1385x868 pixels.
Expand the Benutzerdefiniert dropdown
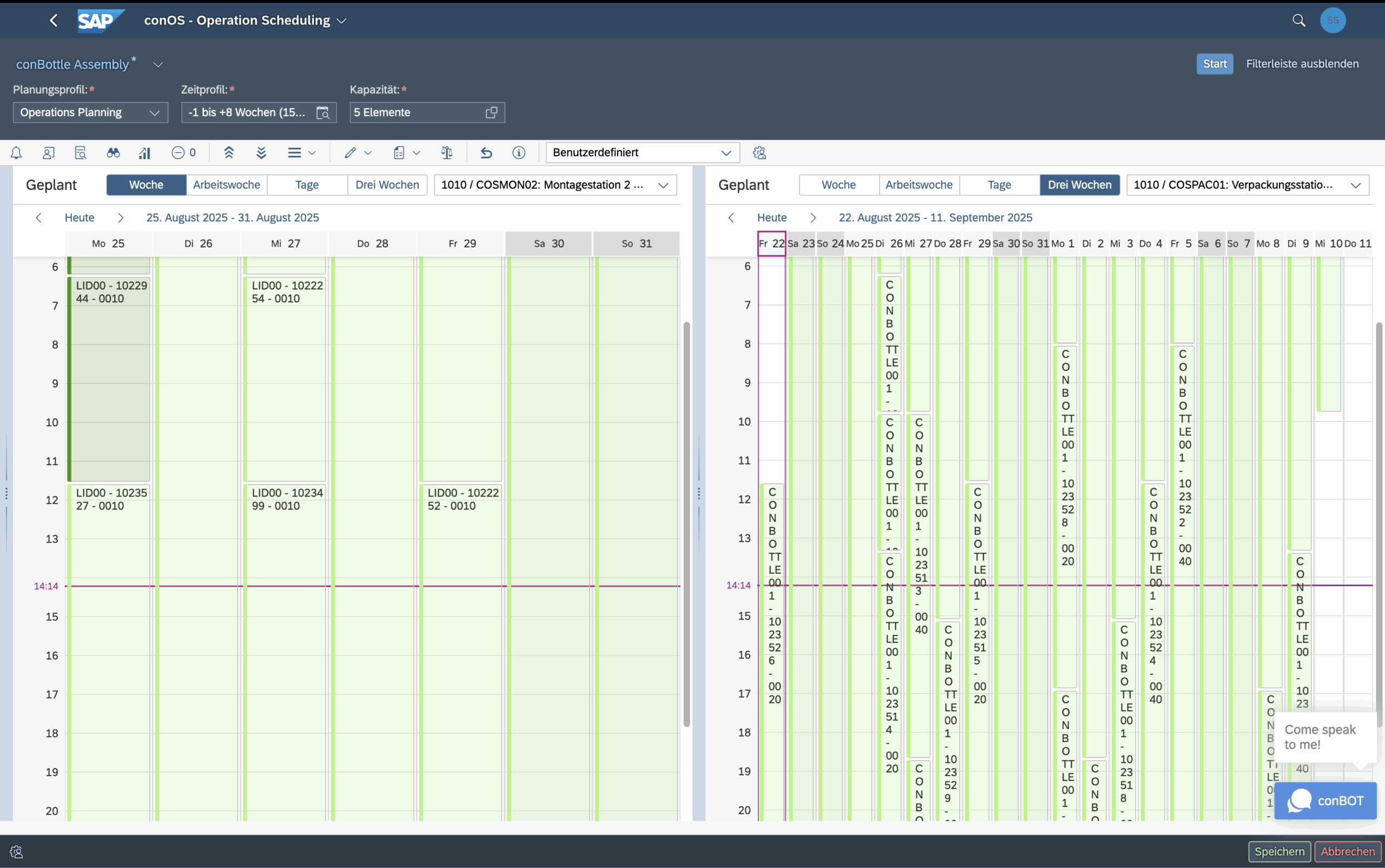[642, 153]
